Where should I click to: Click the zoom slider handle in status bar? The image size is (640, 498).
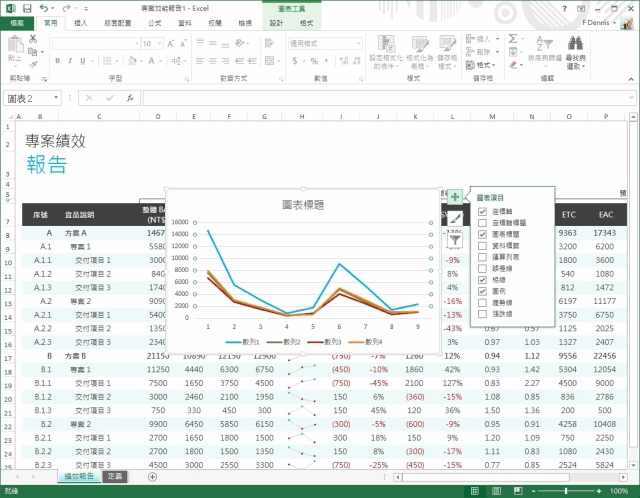point(566,491)
